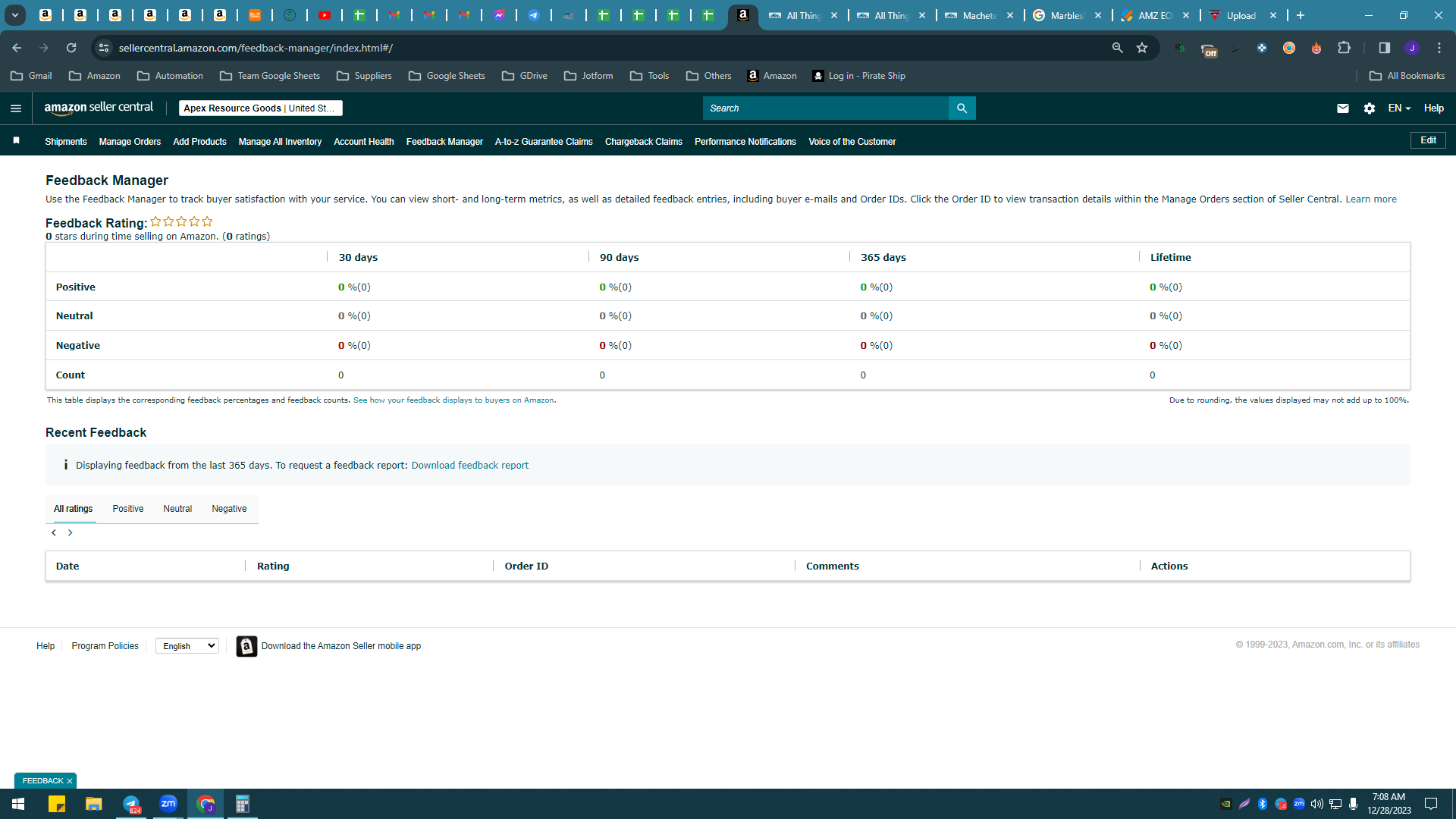Go back in browser history
Image resolution: width=1456 pixels, height=819 pixels.
coord(17,48)
